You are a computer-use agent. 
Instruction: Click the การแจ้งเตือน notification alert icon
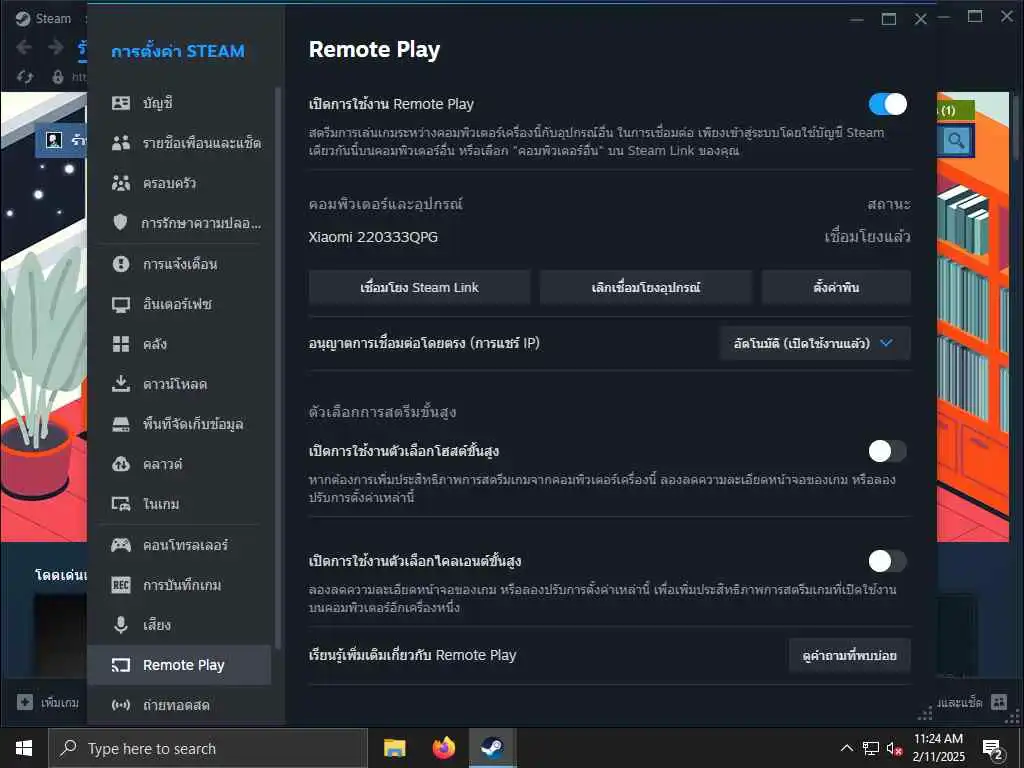pos(121,264)
